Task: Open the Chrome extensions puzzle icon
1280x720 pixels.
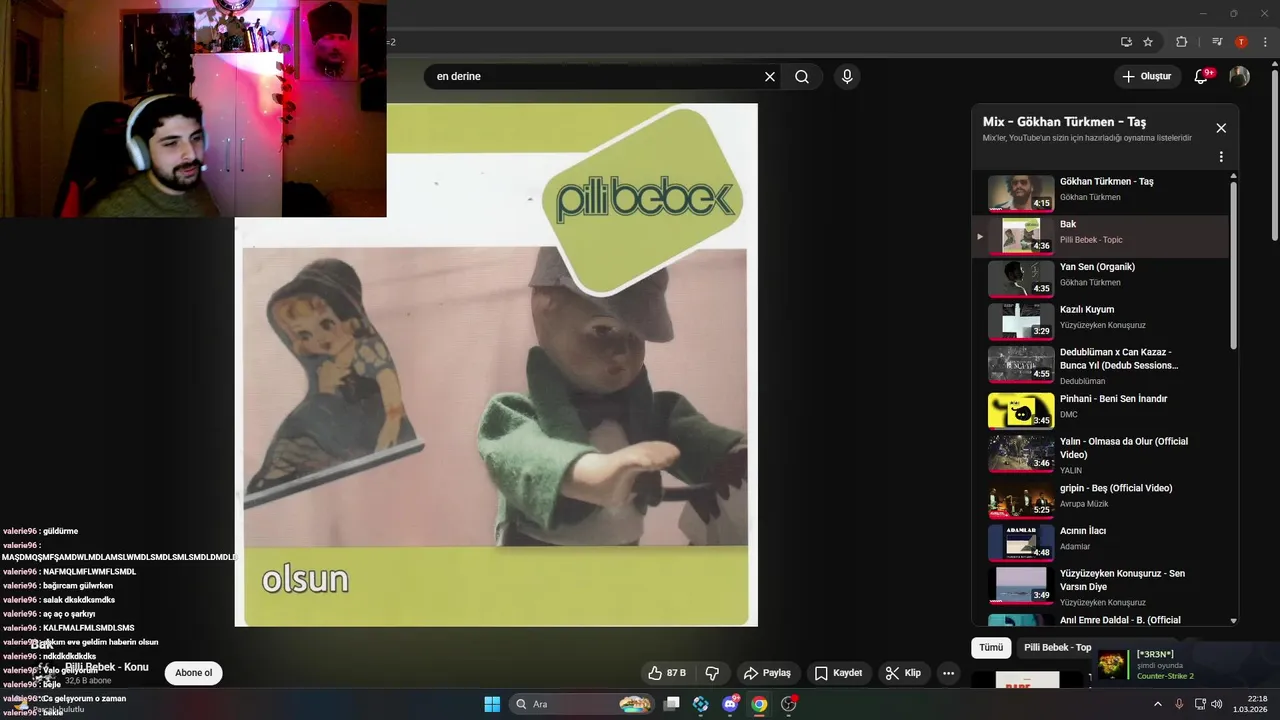Action: pos(1181,42)
